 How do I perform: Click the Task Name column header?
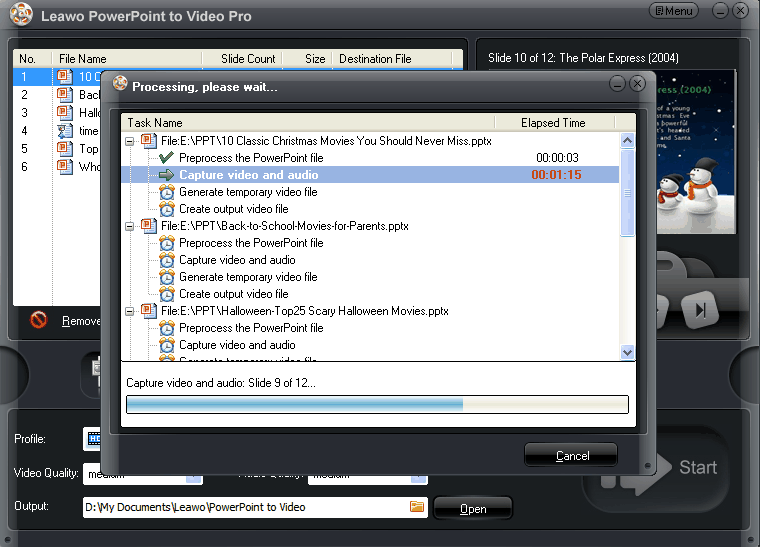pos(308,123)
